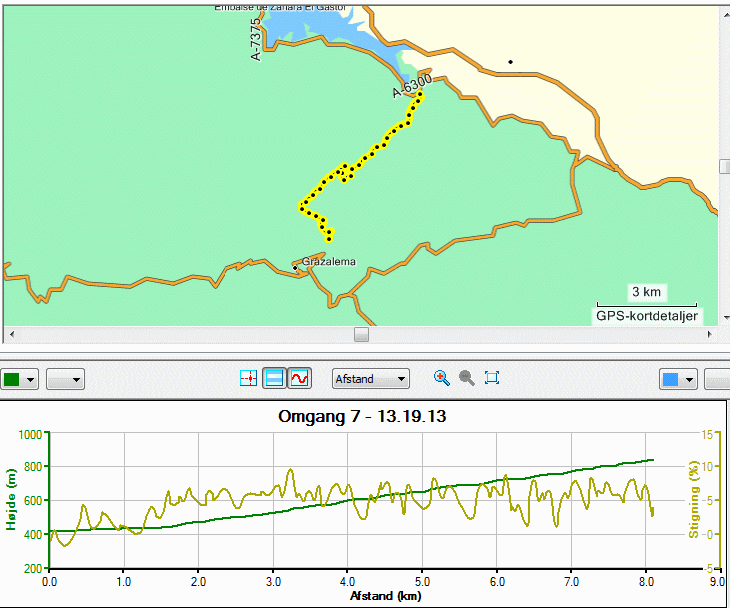Open the line style dropdown beside green swatch
730x608 pixels.
tap(65, 379)
